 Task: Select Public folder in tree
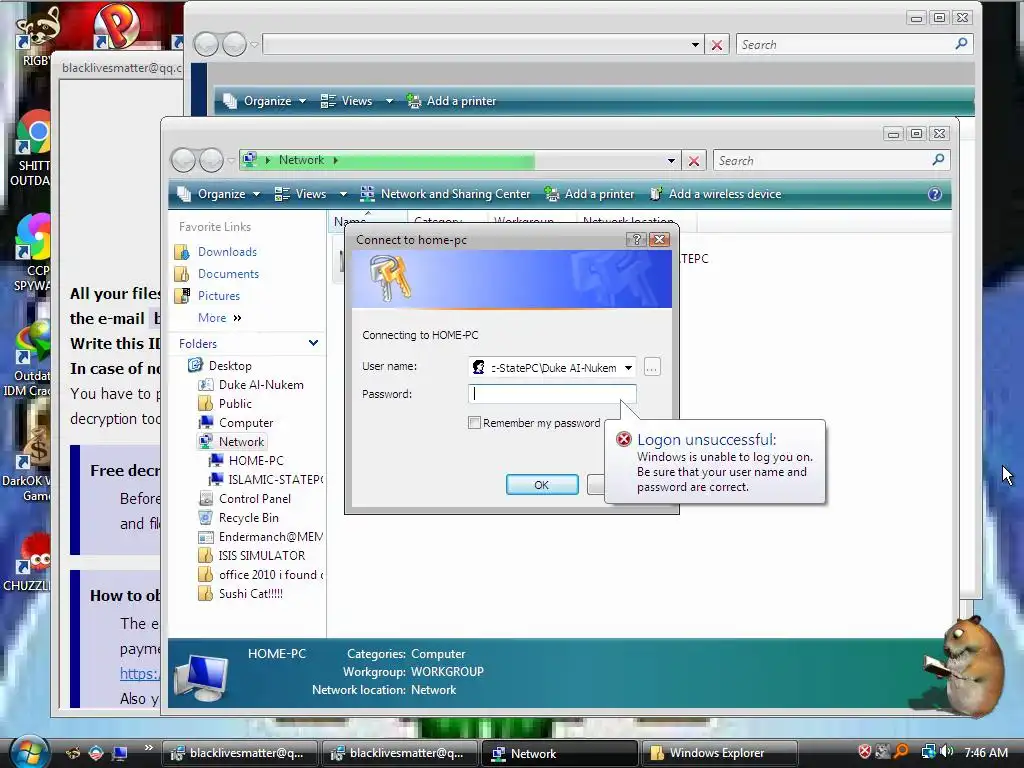tap(235, 404)
